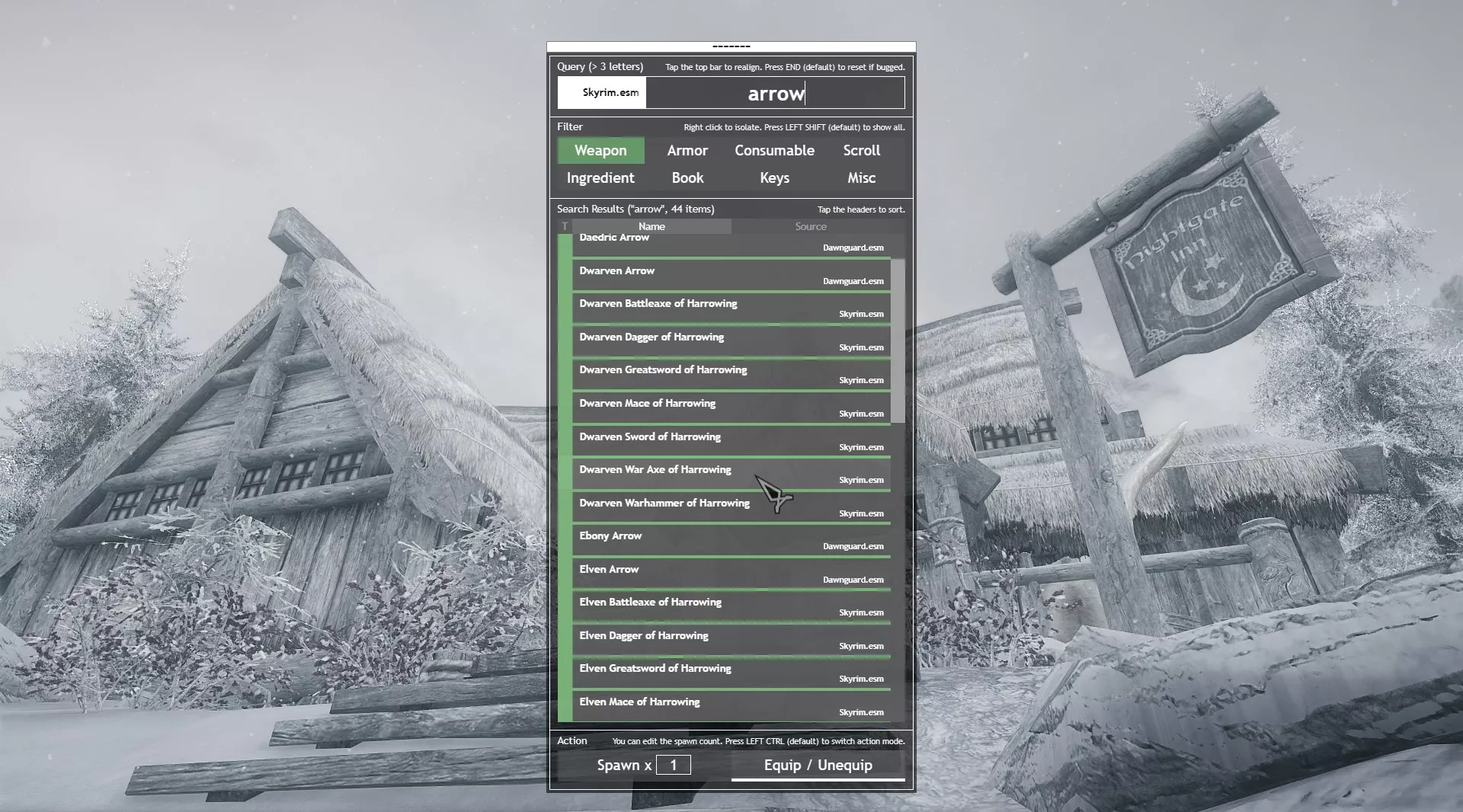Select the Ebony Arrow row
Image resolution: width=1463 pixels, height=812 pixels.
pos(731,541)
